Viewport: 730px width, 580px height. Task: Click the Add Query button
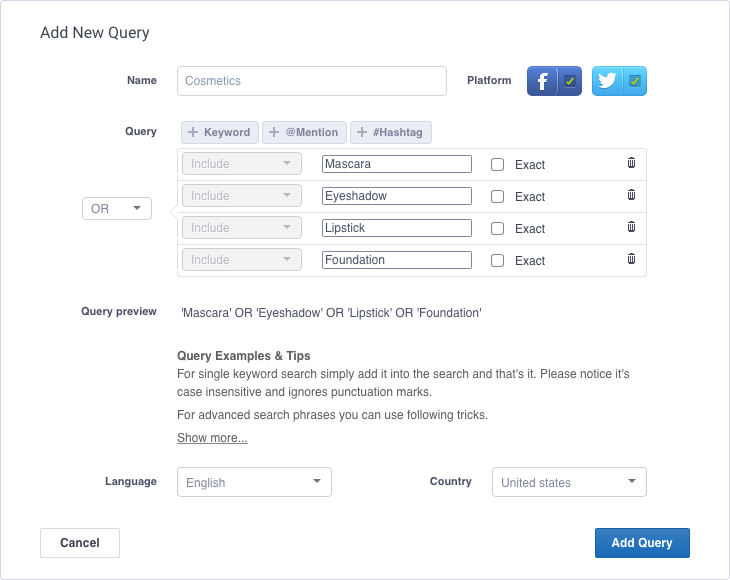tap(642, 543)
